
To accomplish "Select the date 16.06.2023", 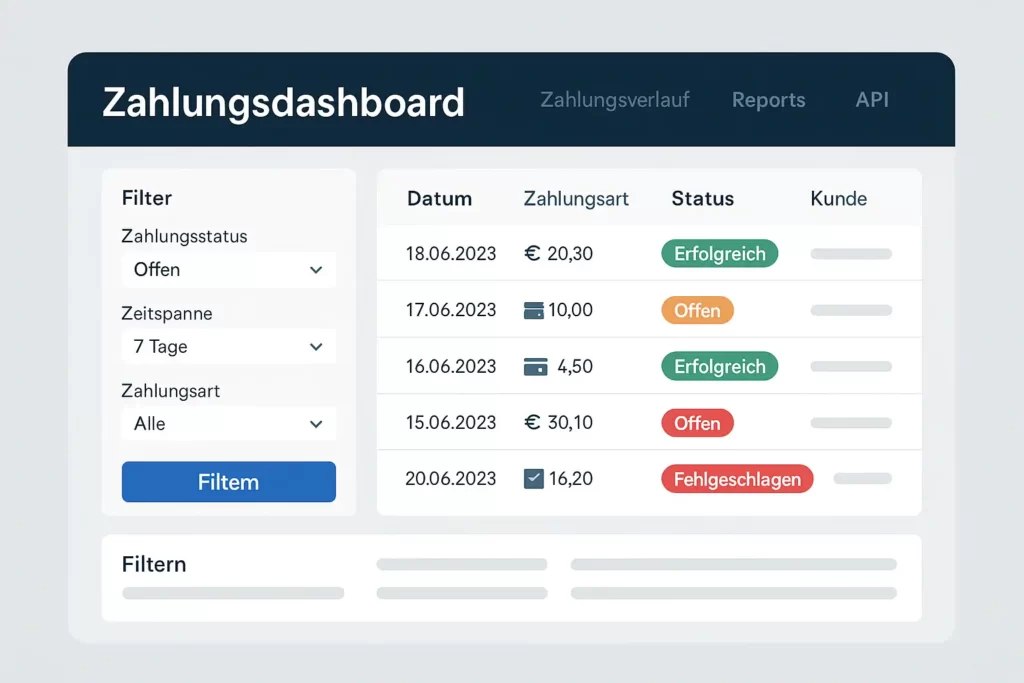I will (451, 366).
